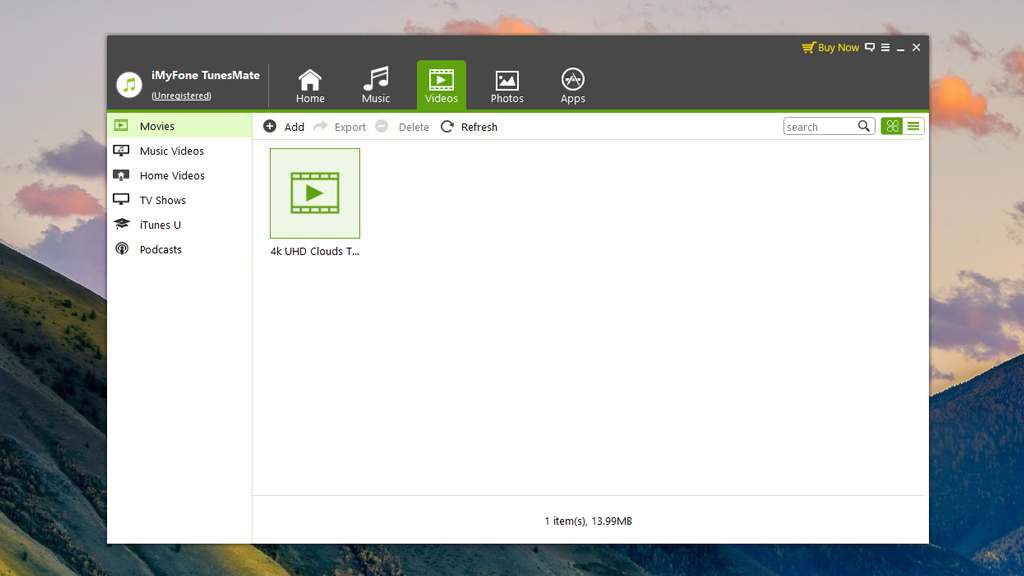The width and height of the screenshot is (1024, 576).
Task: Select Movies in the sidebar
Action: click(x=180, y=126)
